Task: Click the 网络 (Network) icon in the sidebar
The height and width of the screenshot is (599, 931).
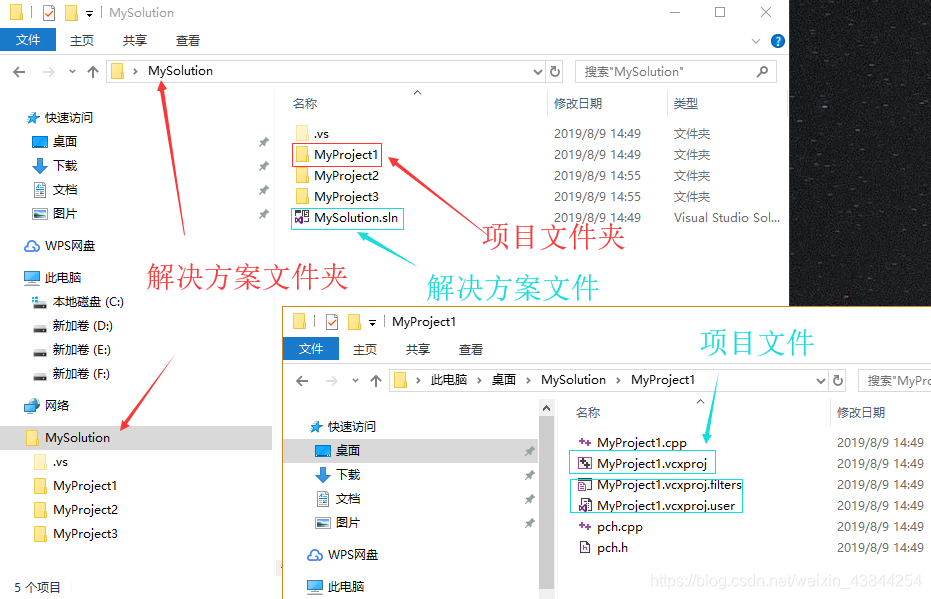Action: (x=30, y=405)
